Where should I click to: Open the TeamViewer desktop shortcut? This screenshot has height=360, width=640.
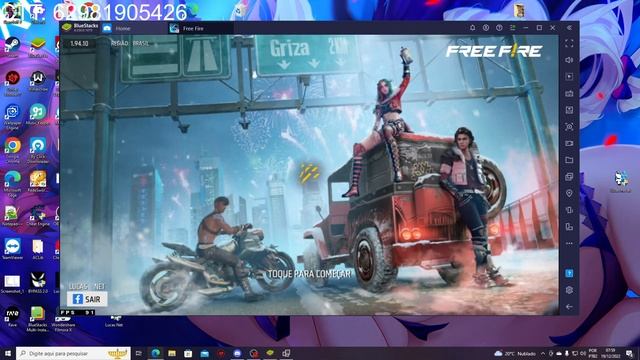pos(13,249)
